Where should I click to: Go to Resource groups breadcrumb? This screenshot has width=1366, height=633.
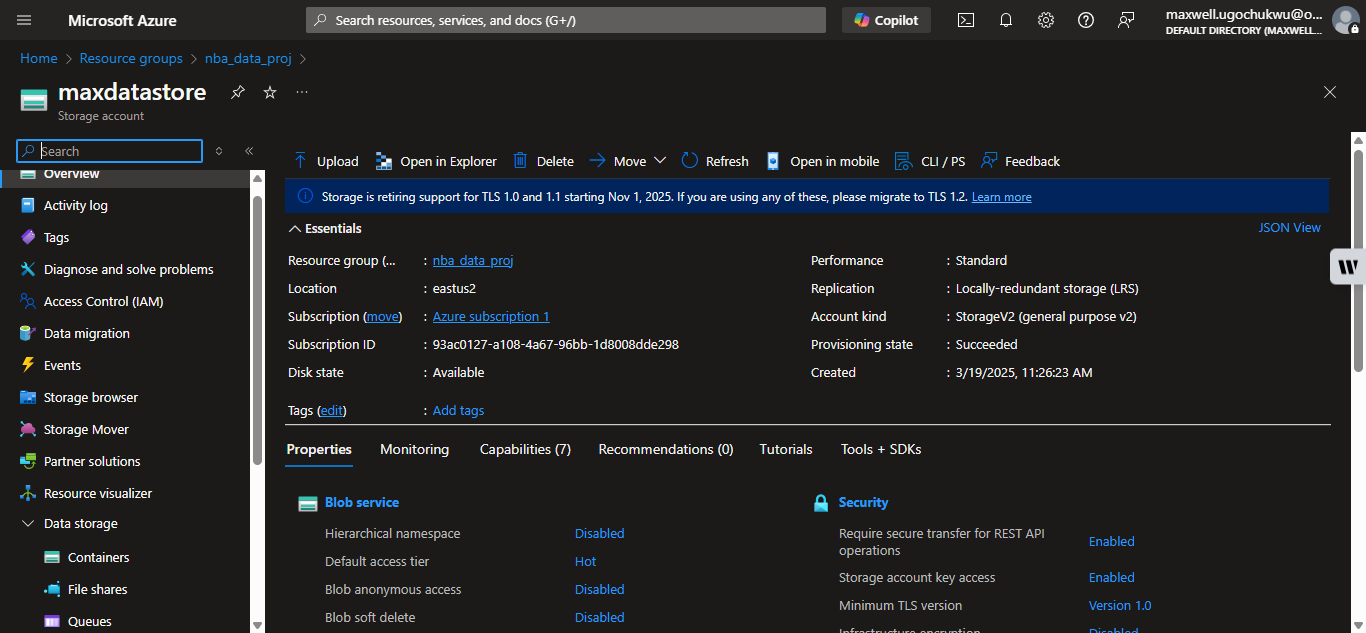pos(131,59)
